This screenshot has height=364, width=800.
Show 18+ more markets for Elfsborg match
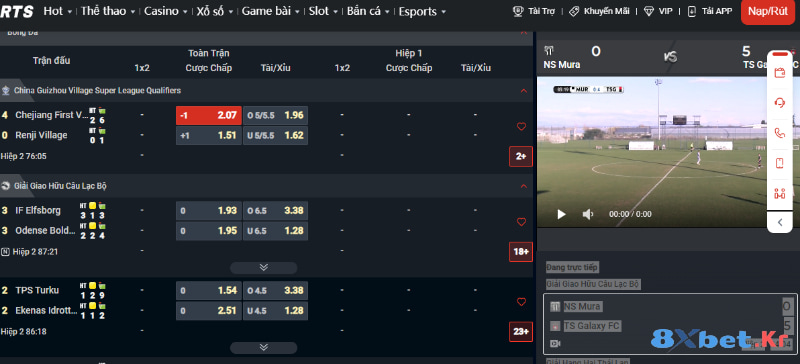(520, 252)
